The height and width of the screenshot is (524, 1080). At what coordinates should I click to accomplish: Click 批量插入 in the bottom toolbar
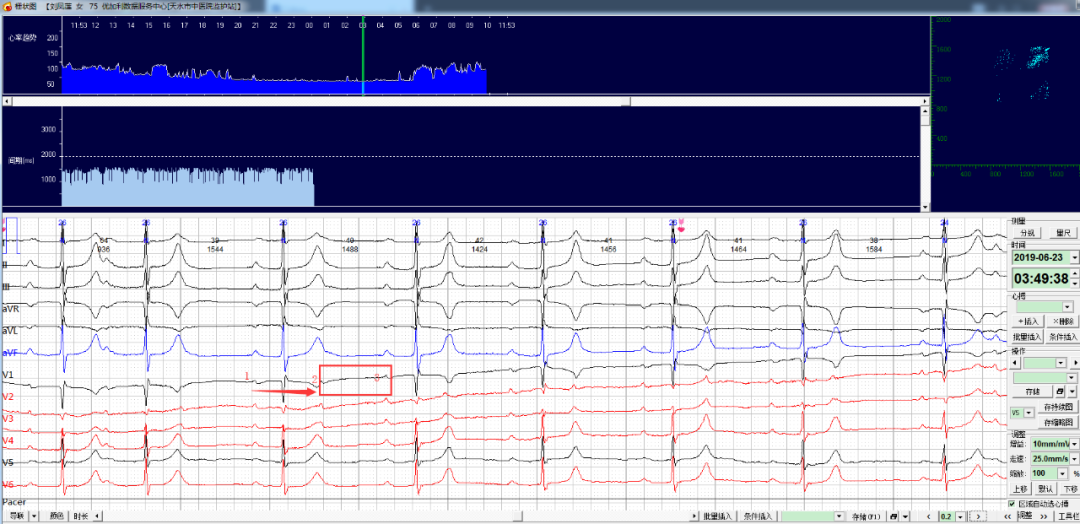719,516
